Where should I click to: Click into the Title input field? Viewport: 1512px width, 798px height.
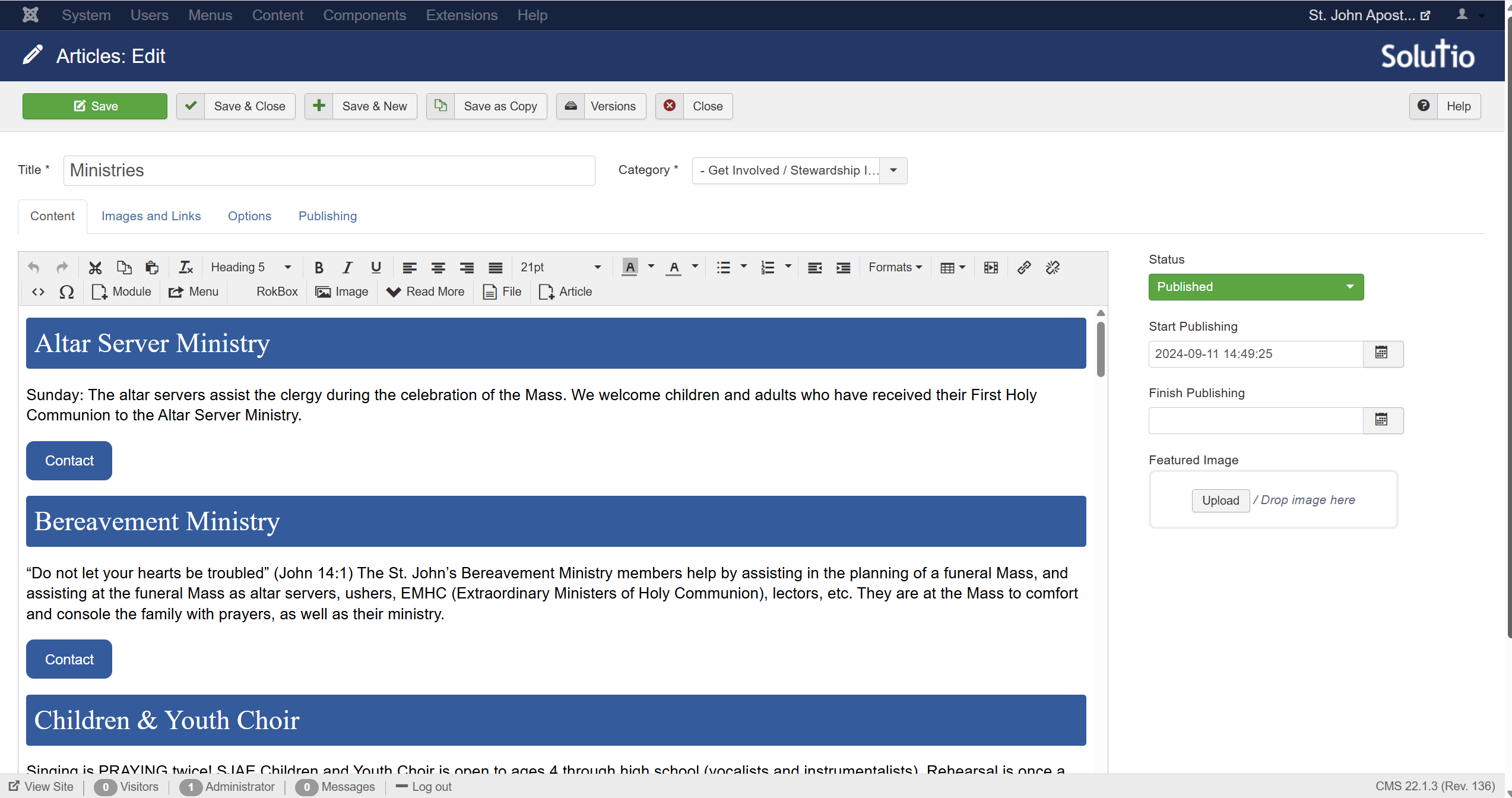click(x=329, y=170)
